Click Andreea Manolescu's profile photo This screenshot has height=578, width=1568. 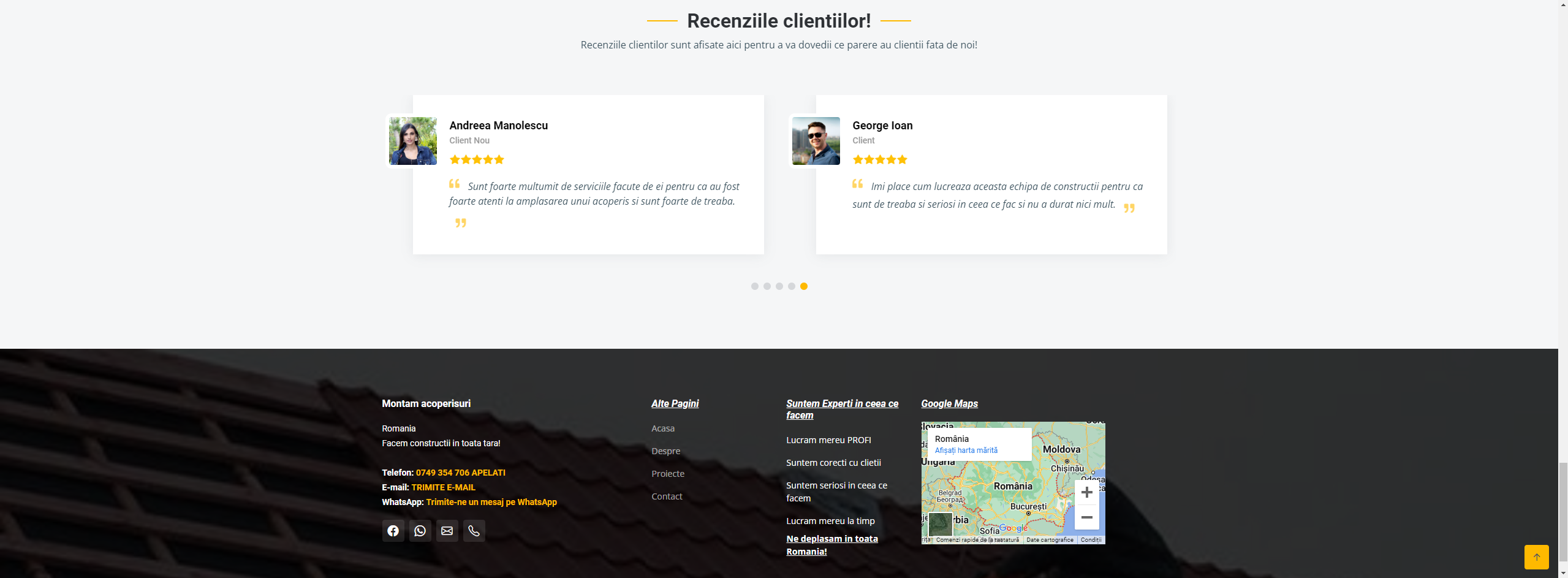[412, 141]
